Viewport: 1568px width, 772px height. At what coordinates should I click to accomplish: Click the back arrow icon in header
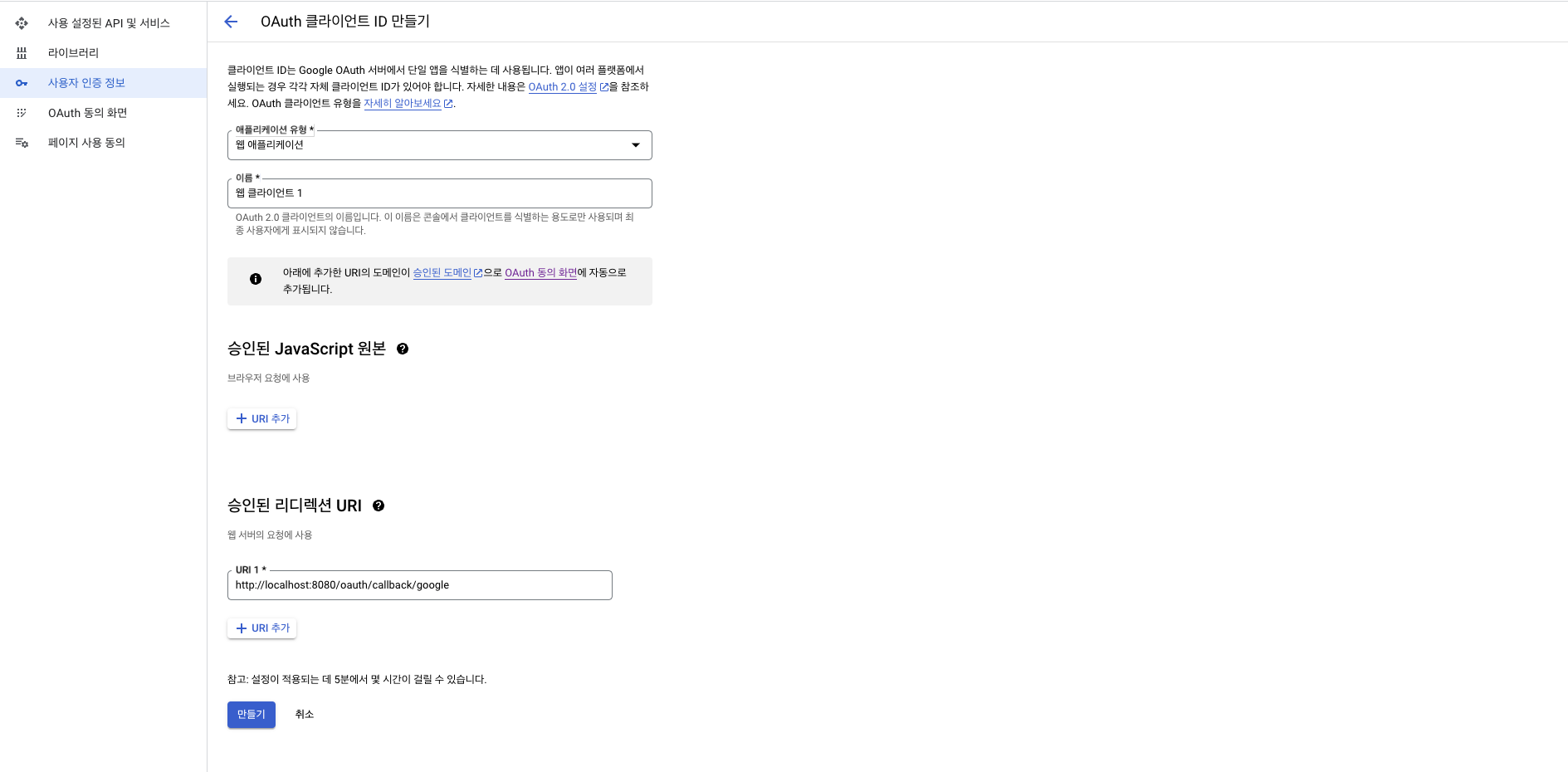[231, 22]
